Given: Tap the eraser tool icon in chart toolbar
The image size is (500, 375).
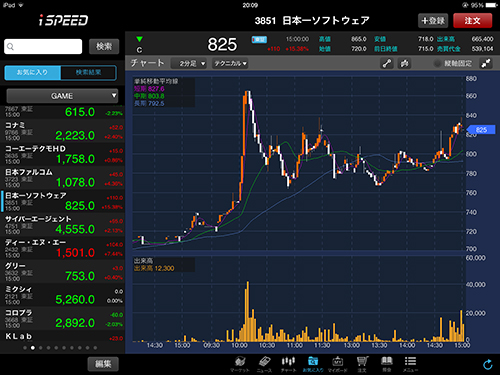Looking at the screenshot, I should point(405,63).
